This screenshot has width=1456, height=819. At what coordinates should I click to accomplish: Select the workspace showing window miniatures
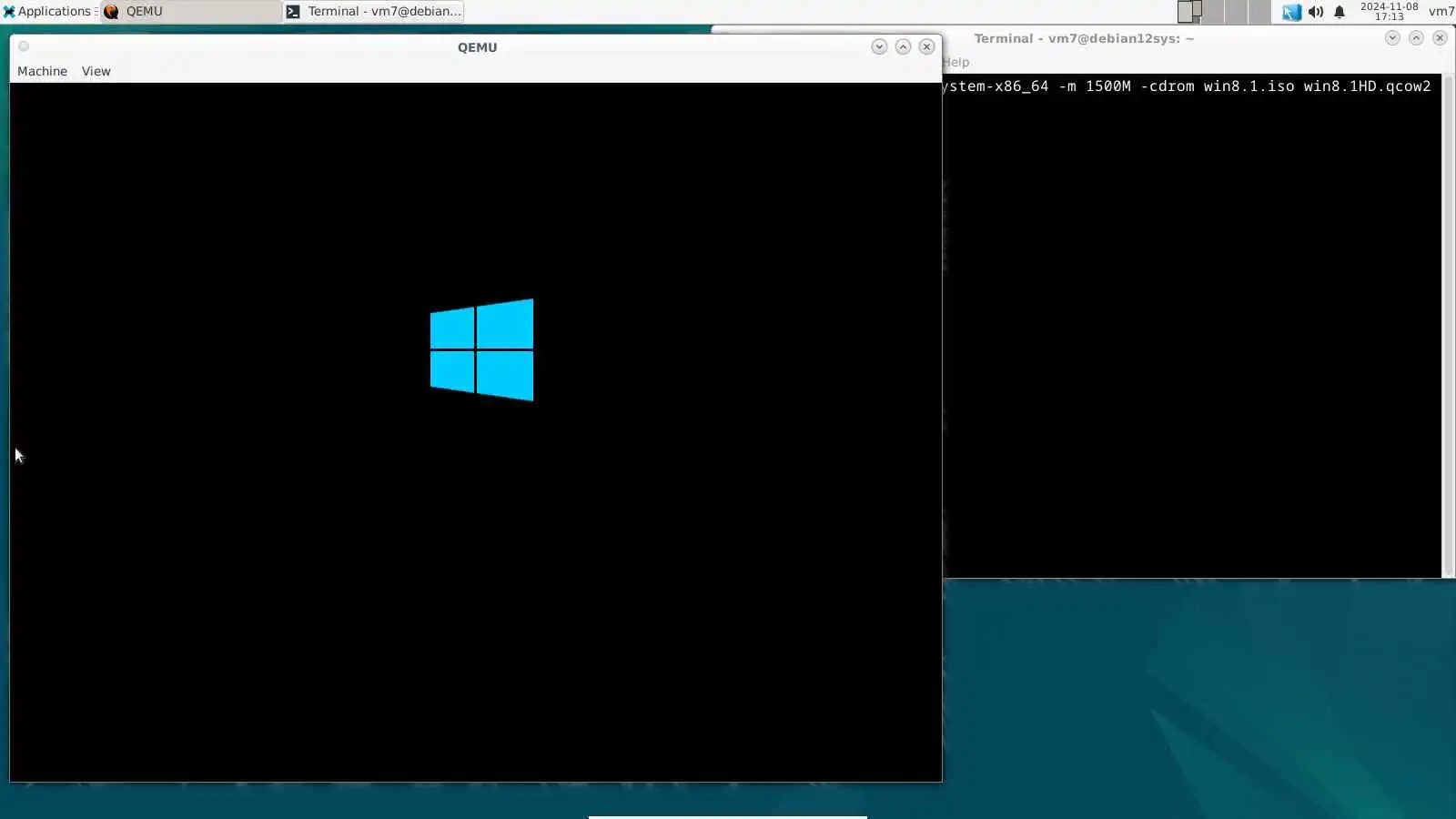tap(1189, 12)
